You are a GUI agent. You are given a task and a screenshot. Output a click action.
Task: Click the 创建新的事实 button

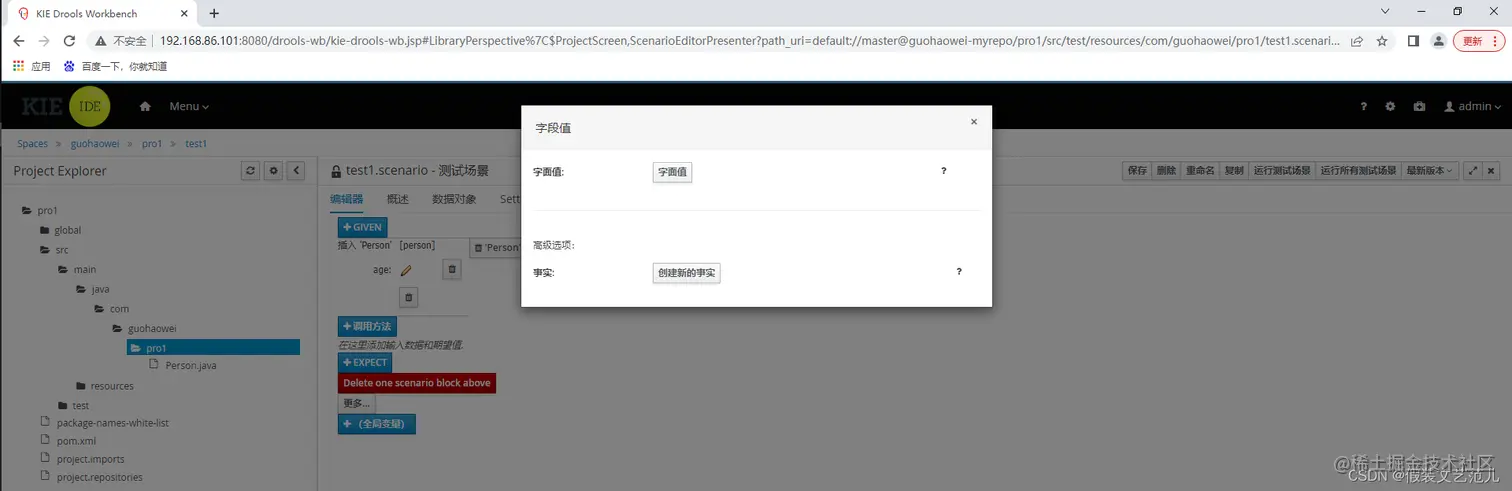[686, 273]
